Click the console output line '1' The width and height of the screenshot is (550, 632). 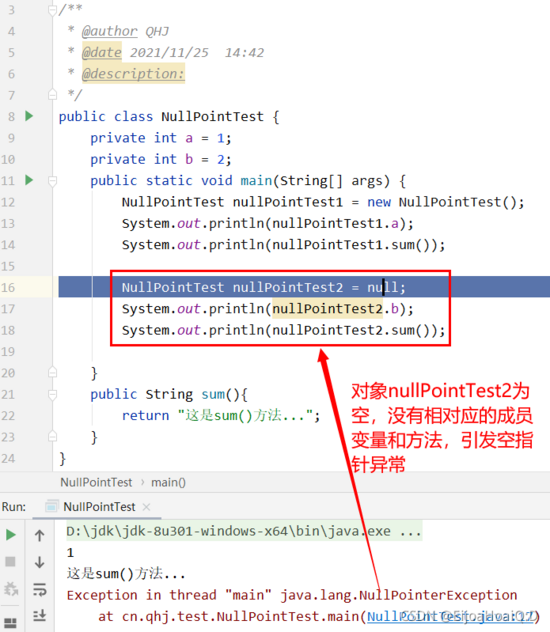[x=71, y=553]
